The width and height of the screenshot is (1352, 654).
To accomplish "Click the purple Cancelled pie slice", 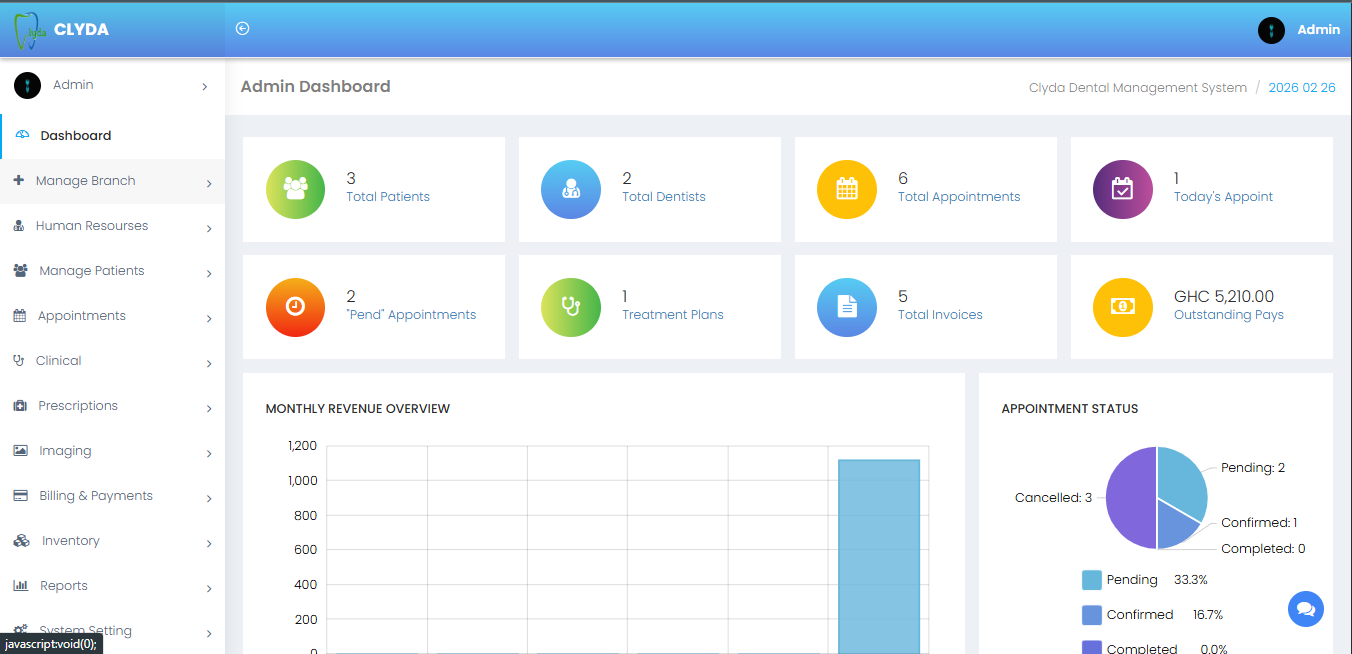I will (x=1130, y=498).
